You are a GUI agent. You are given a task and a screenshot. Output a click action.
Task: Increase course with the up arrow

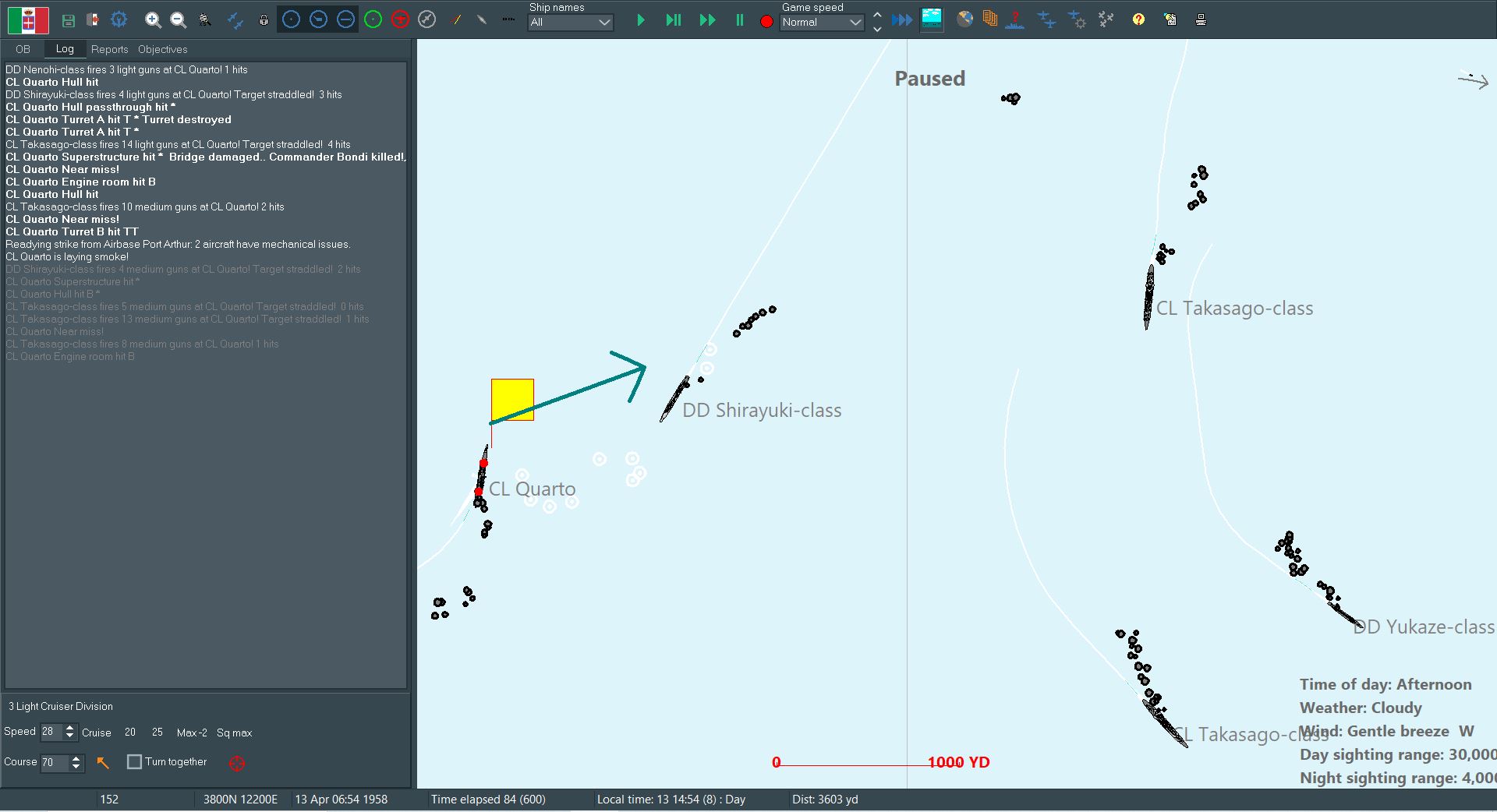tap(76, 758)
